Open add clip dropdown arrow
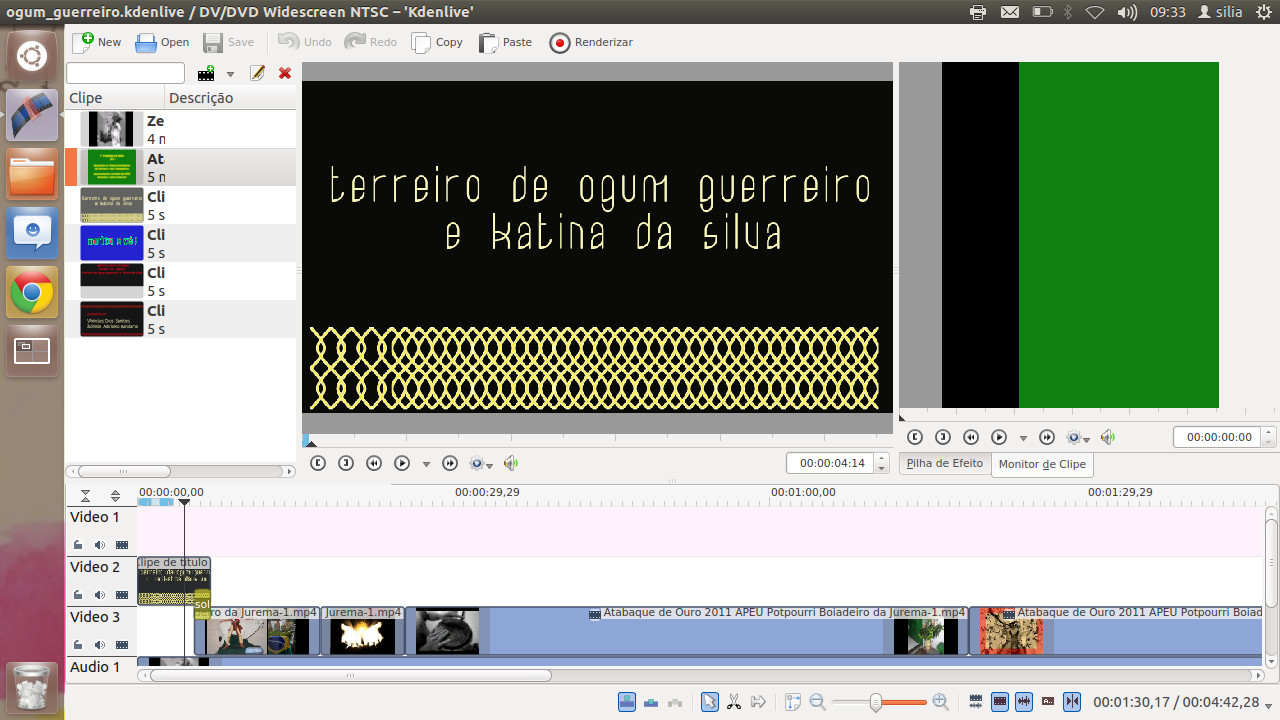The height and width of the screenshot is (720, 1280). click(x=230, y=74)
